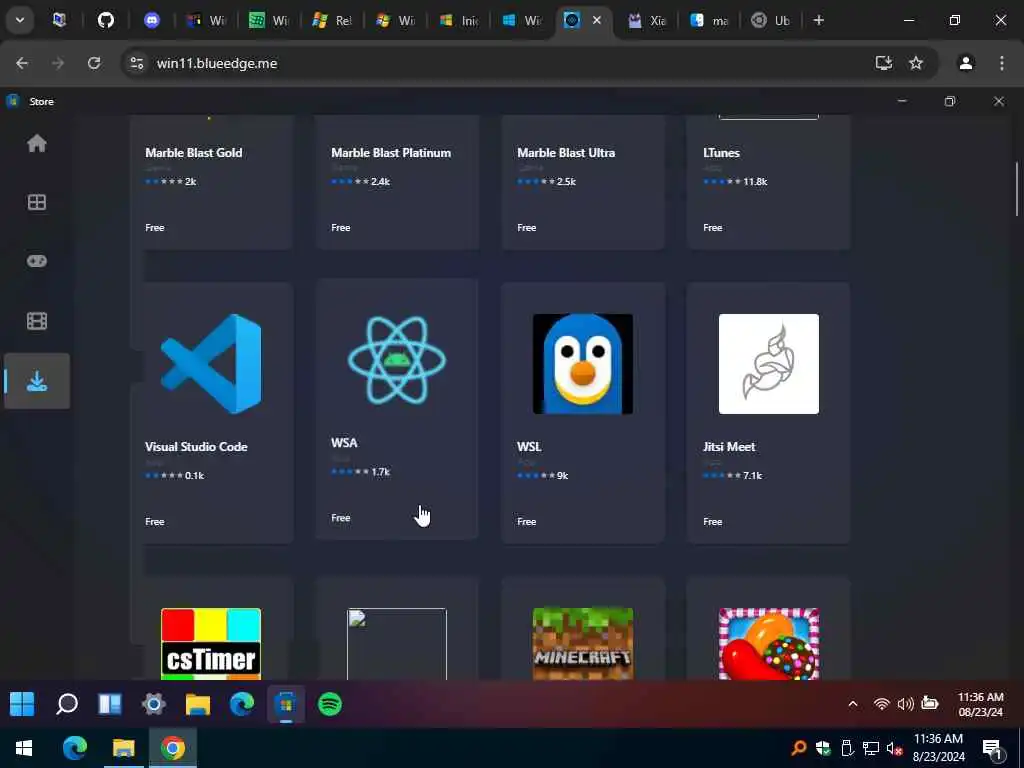Click the 9k rating of WSL
Screen dimensions: 1024x768
[x=562, y=475]
